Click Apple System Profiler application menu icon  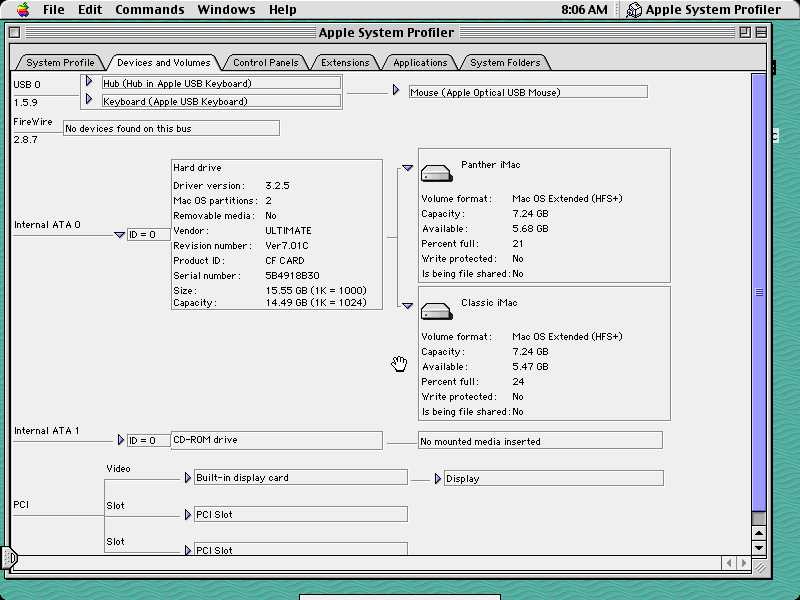point(634,10)
